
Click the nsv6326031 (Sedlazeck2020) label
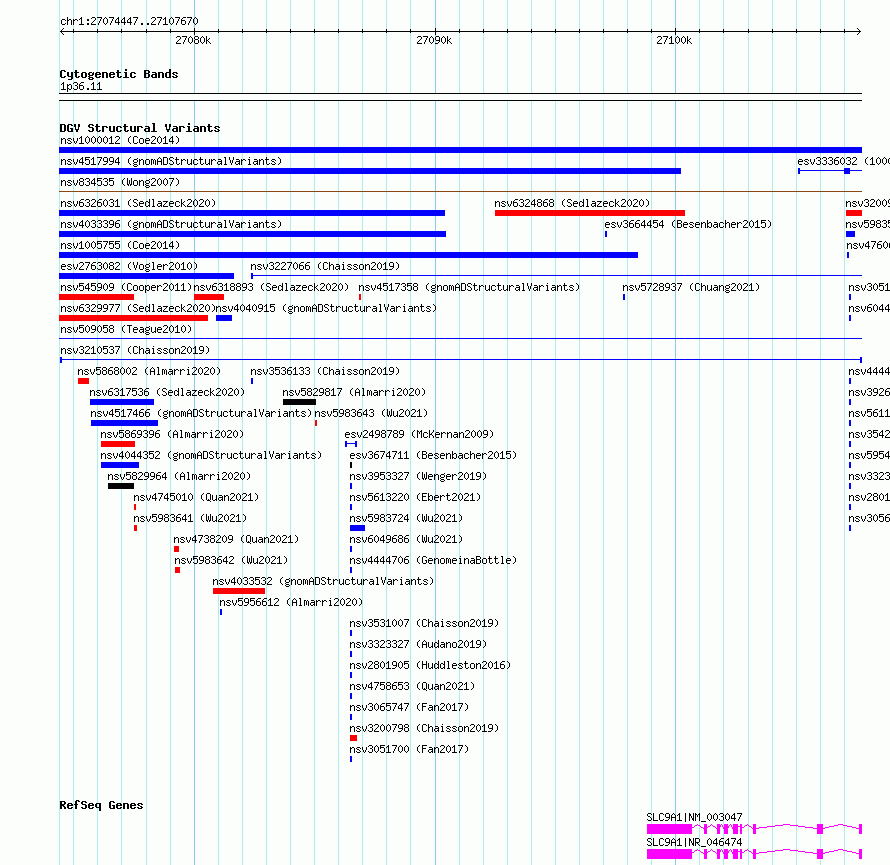(x=138, y=203)
